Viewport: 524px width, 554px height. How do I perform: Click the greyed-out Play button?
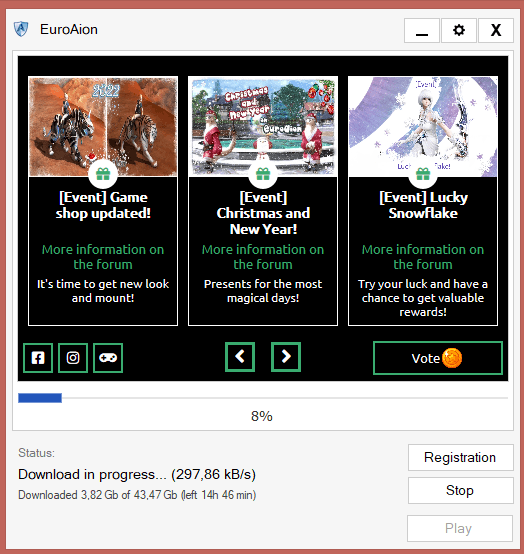tap(460, 529)
